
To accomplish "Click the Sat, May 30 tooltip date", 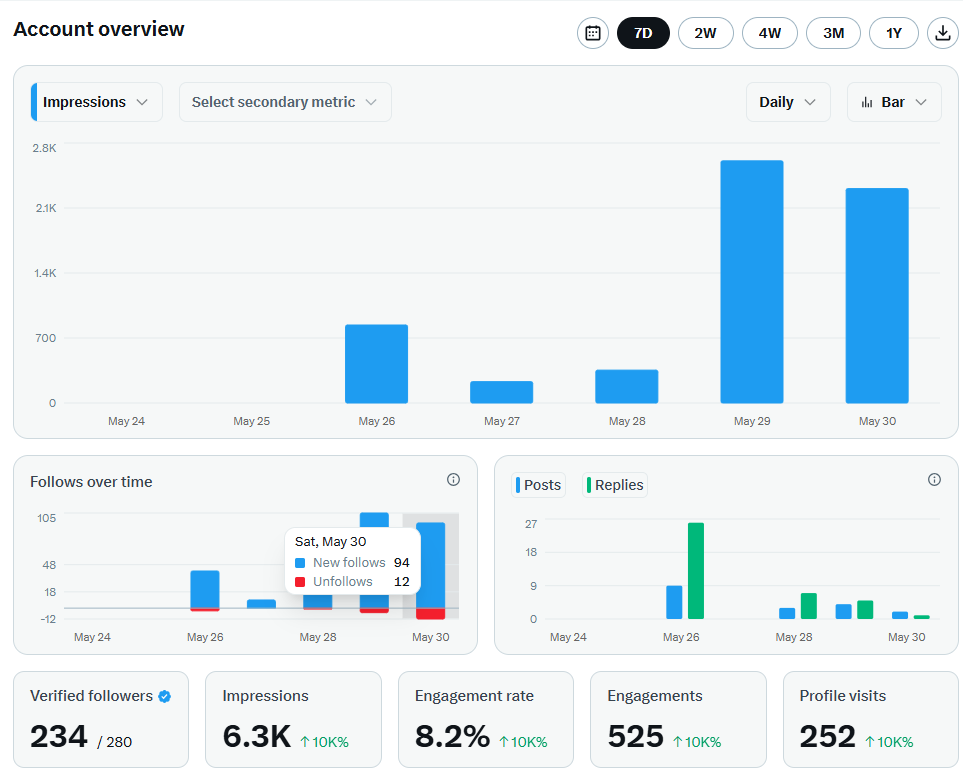I will coord(330,541).
